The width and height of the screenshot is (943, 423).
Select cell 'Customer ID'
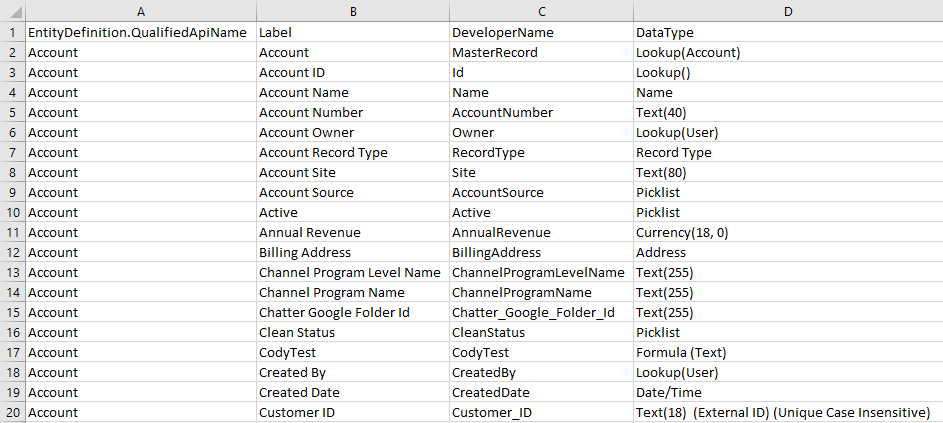(353, 412)
